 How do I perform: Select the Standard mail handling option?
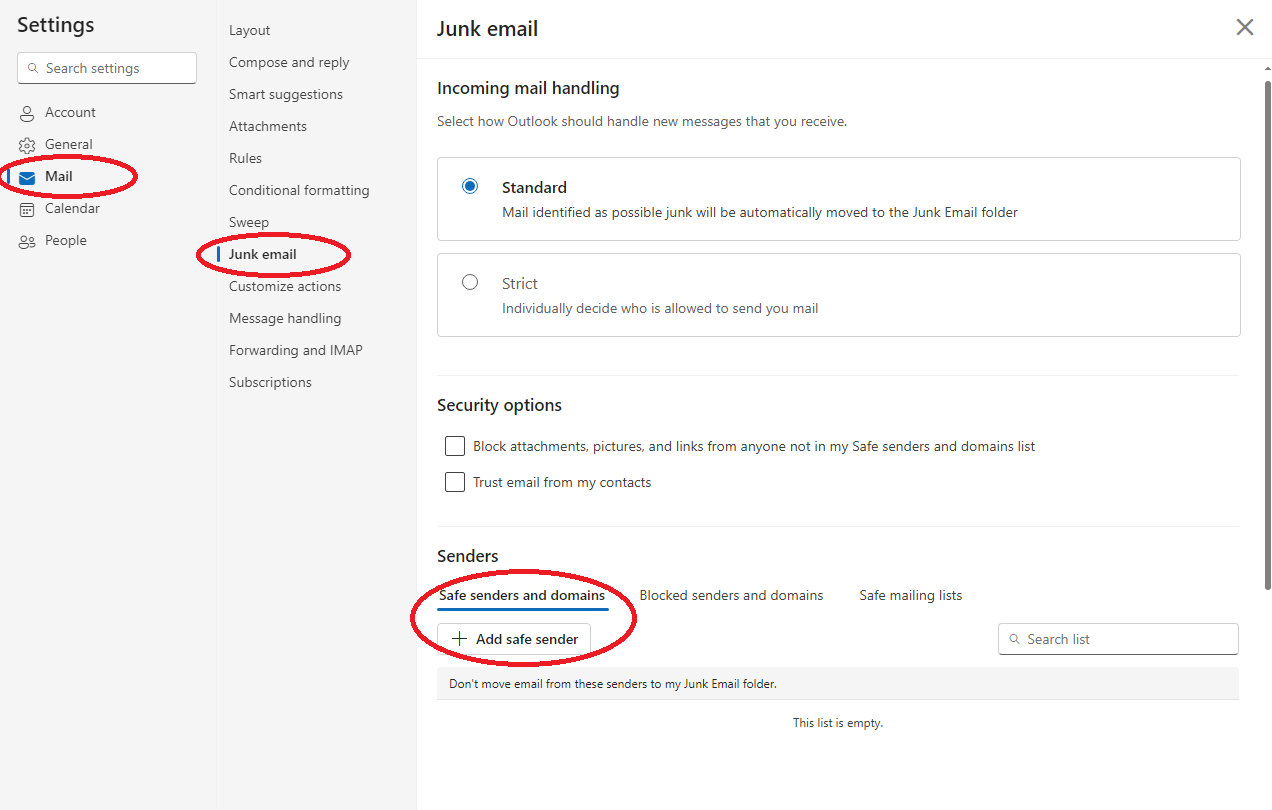(470, 186)
